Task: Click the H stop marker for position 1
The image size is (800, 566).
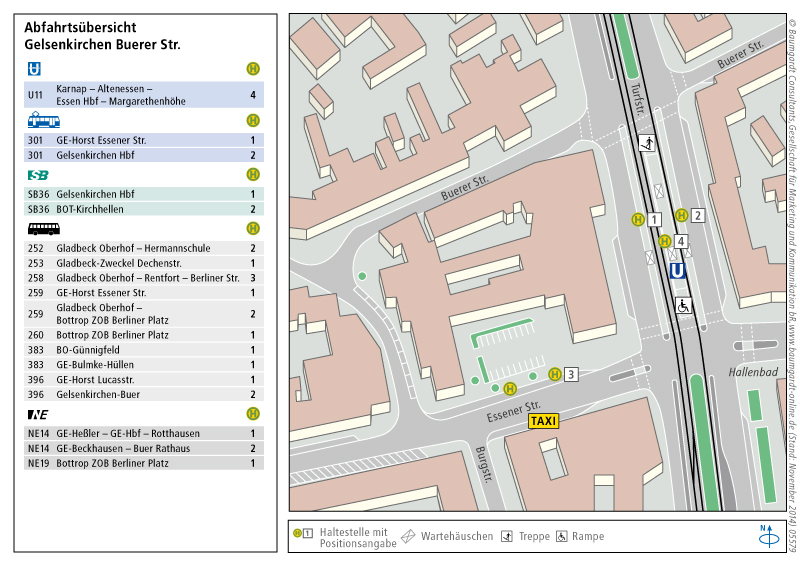Action: 638,219
